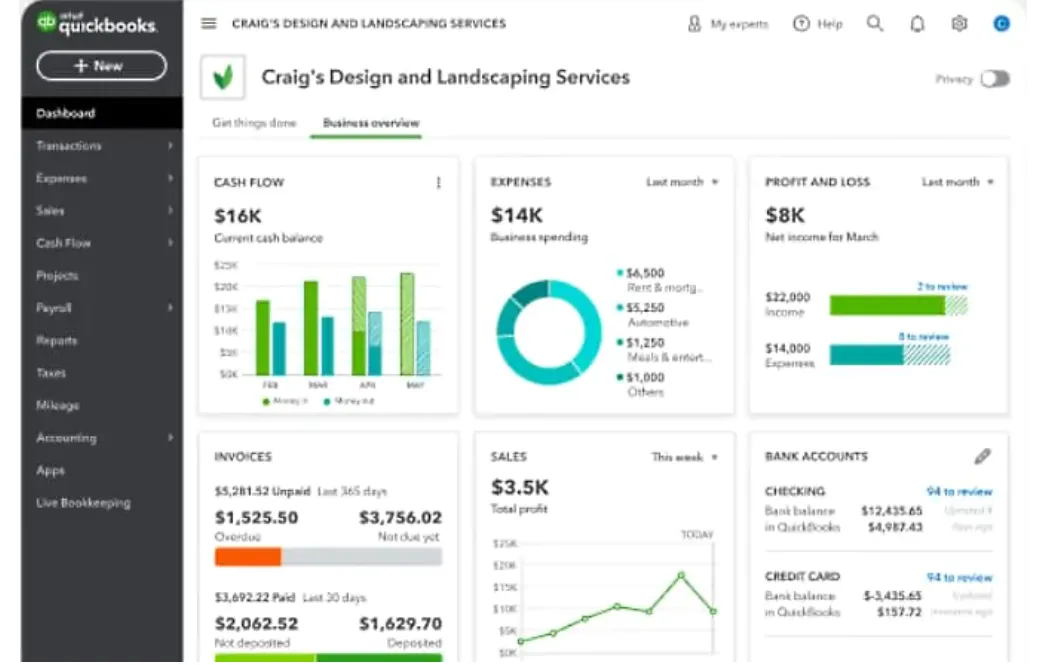Click the $5,250 Automotive legend entry
This screenshot has height=665, width=1040.
pos(653,315)
